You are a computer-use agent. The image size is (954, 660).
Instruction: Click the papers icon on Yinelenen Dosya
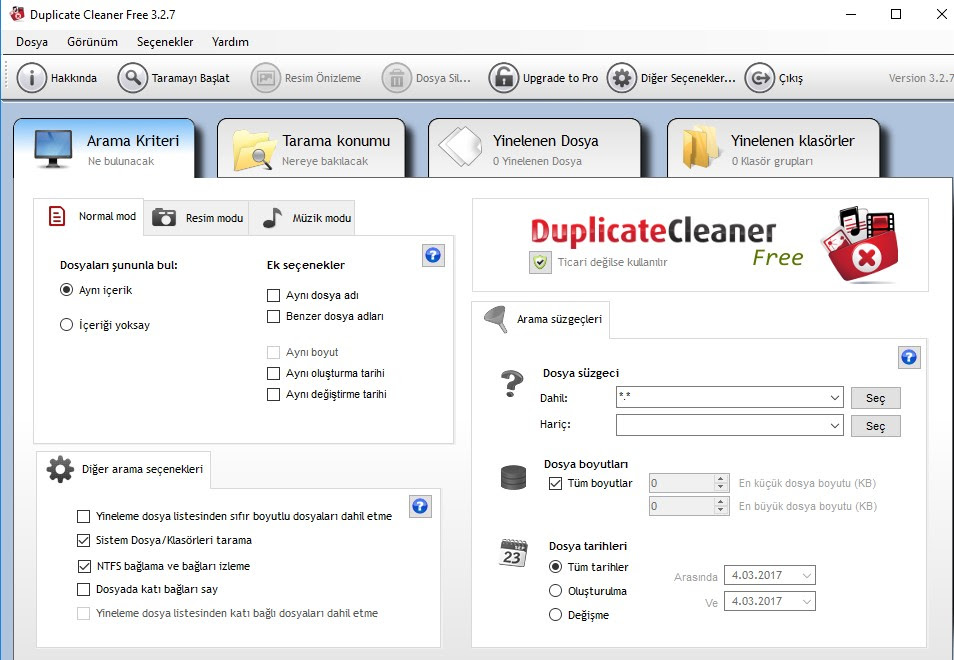(461, 147)
